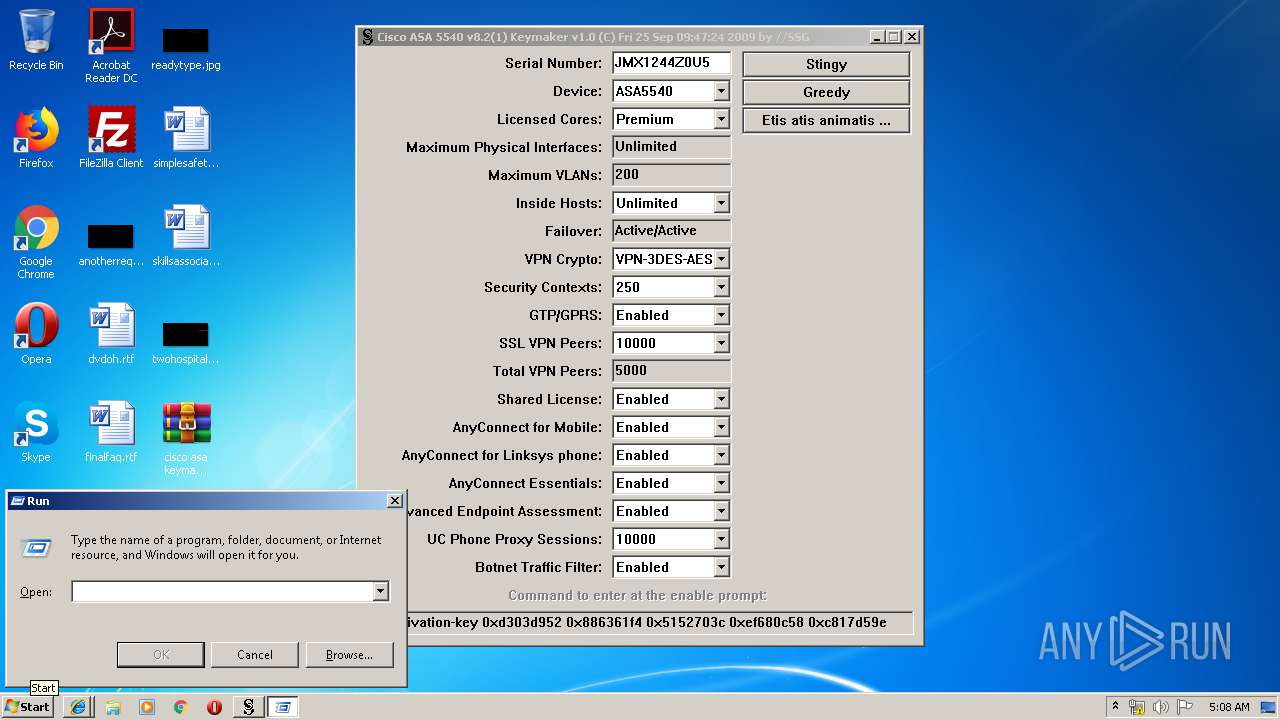This screenshot has width=1280, height=720.
Task: Click Cancel in Run dialog
Action: tap(255, 655)
